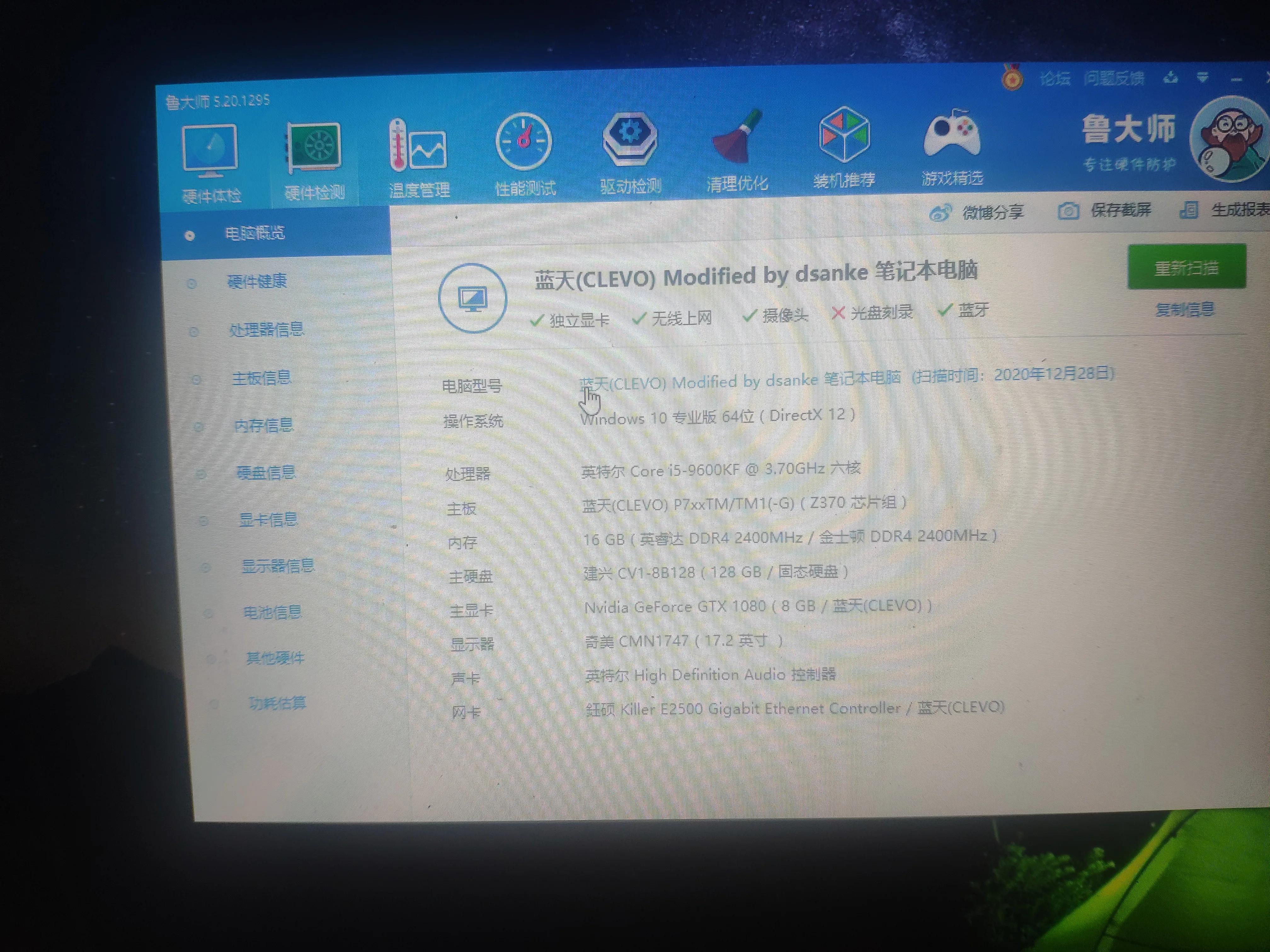
Task: Click the High Definition Audio text
Action: point(710,675)
